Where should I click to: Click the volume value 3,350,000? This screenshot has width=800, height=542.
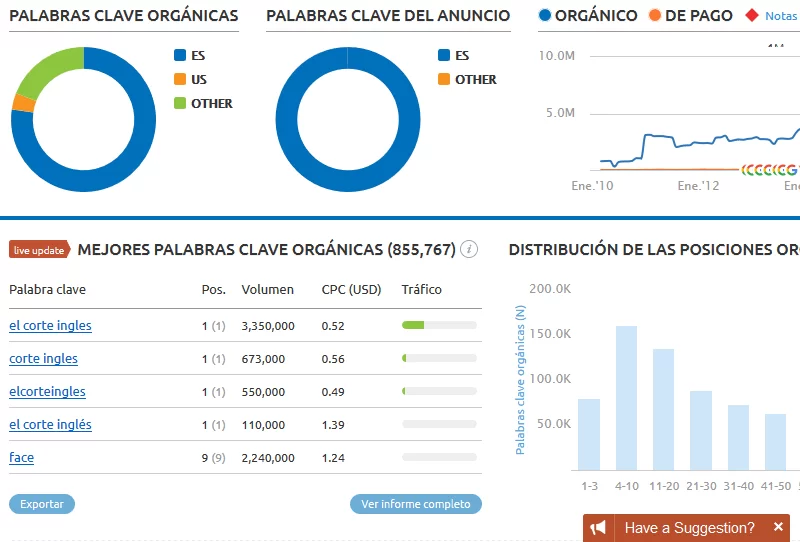[x=268, y=326]
